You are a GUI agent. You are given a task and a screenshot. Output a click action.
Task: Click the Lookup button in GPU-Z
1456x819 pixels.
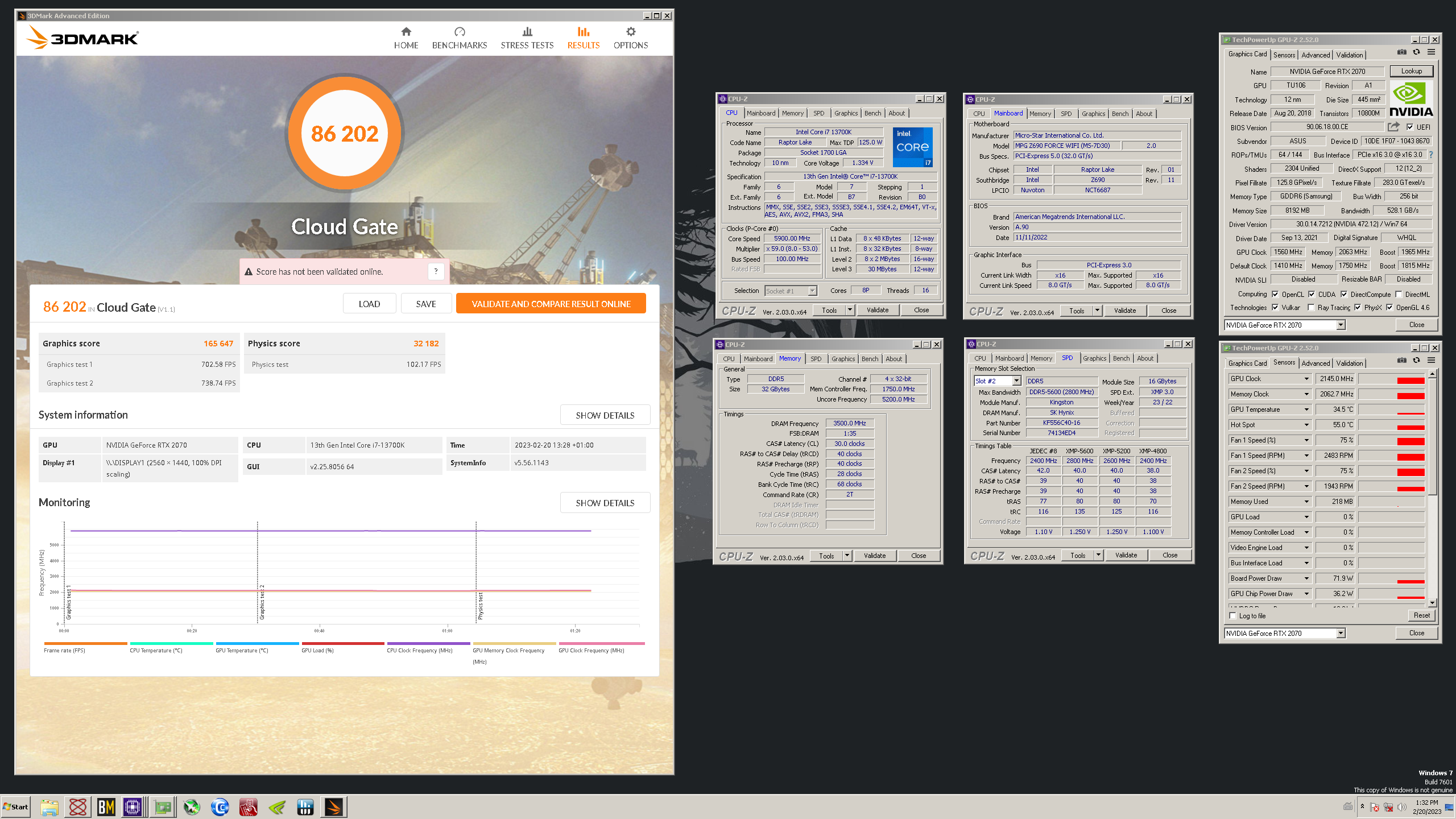(1411, 71)
